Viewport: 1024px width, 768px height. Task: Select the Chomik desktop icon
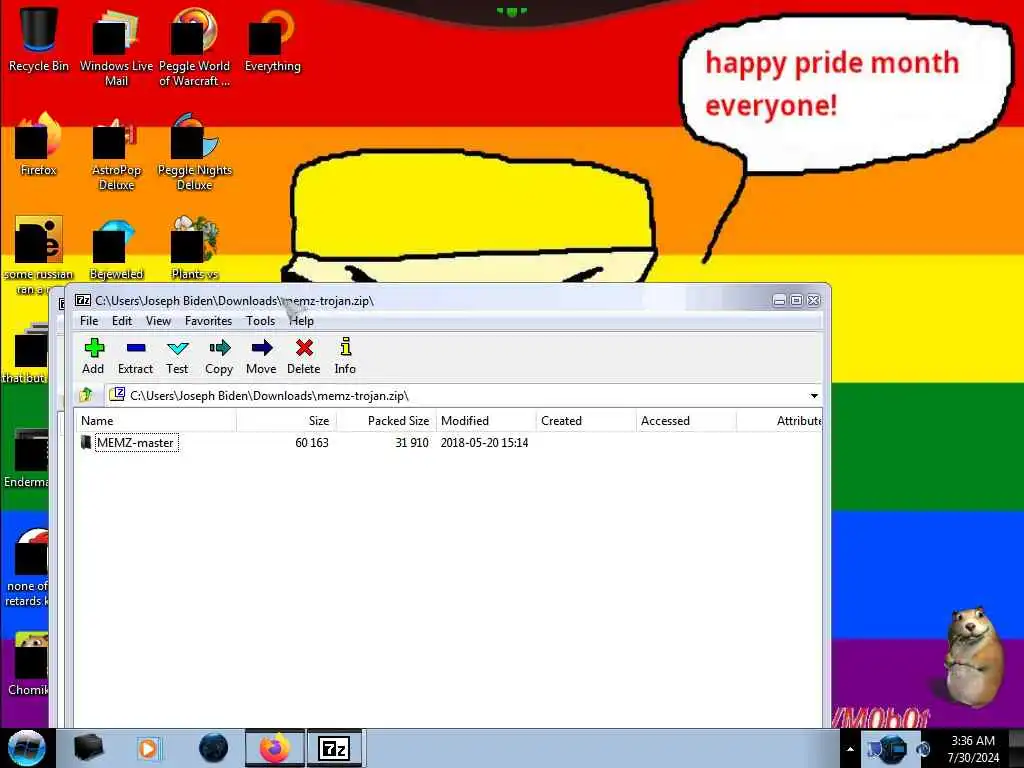click(x=27, y=665)
